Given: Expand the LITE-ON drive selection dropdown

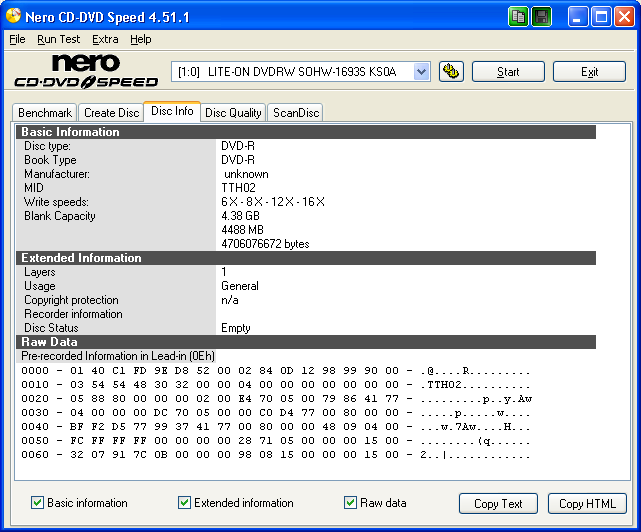Looking at the screenshot, I should pyautogui.click(x=421, y=71).
